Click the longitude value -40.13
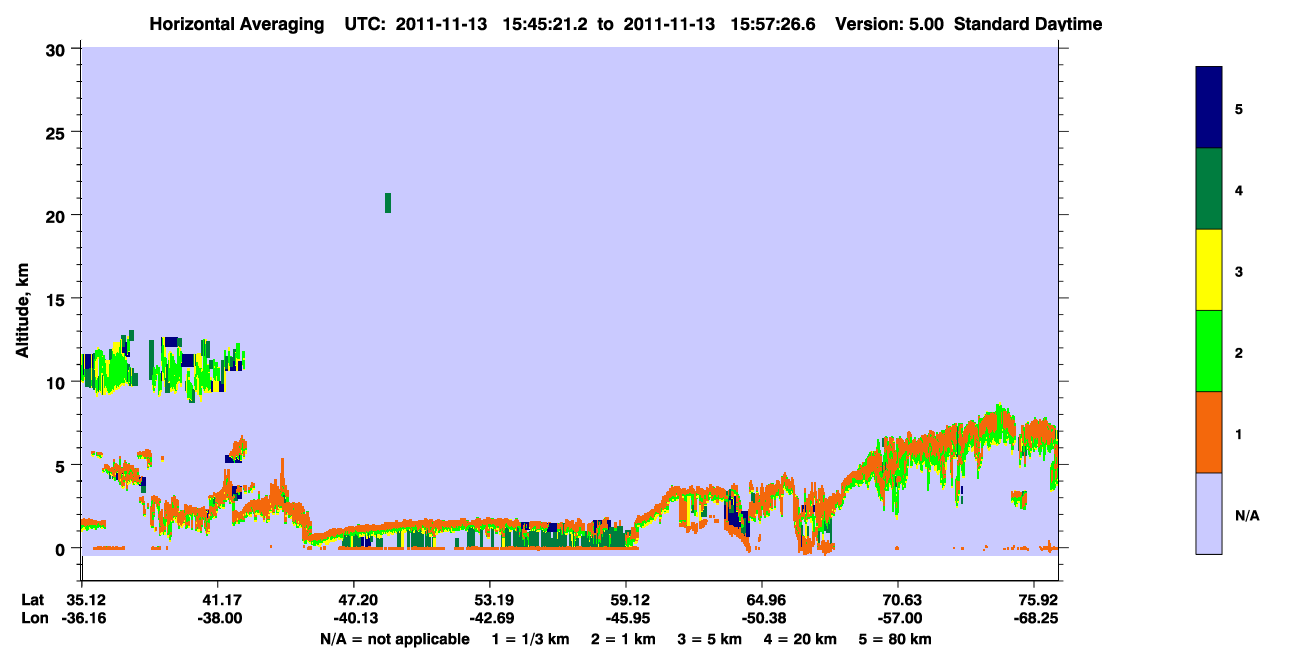Screen dimensions: 1300x667 pos(354,619)
